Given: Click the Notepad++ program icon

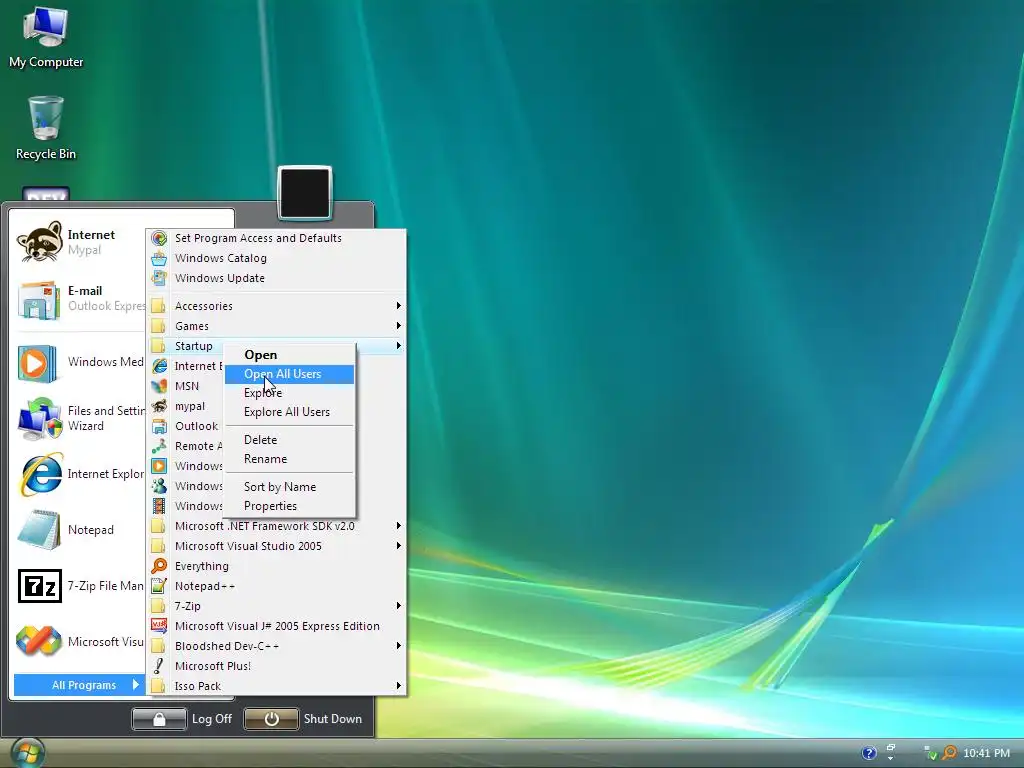Looking at the screenshot, I should (159, 586).
